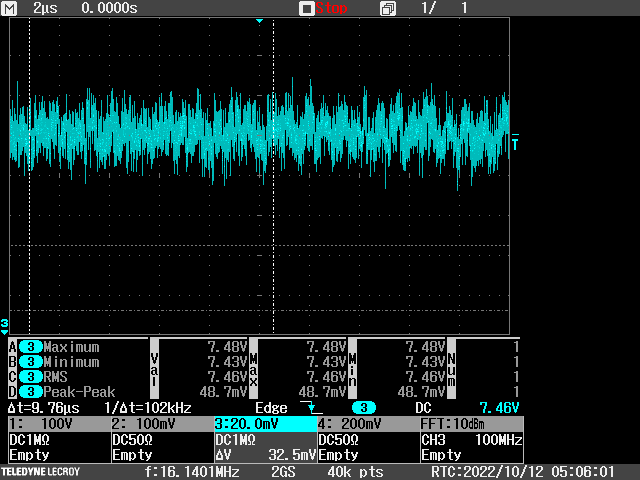
Task: Click the trigger level T marker at right
Action: [515, 142]
